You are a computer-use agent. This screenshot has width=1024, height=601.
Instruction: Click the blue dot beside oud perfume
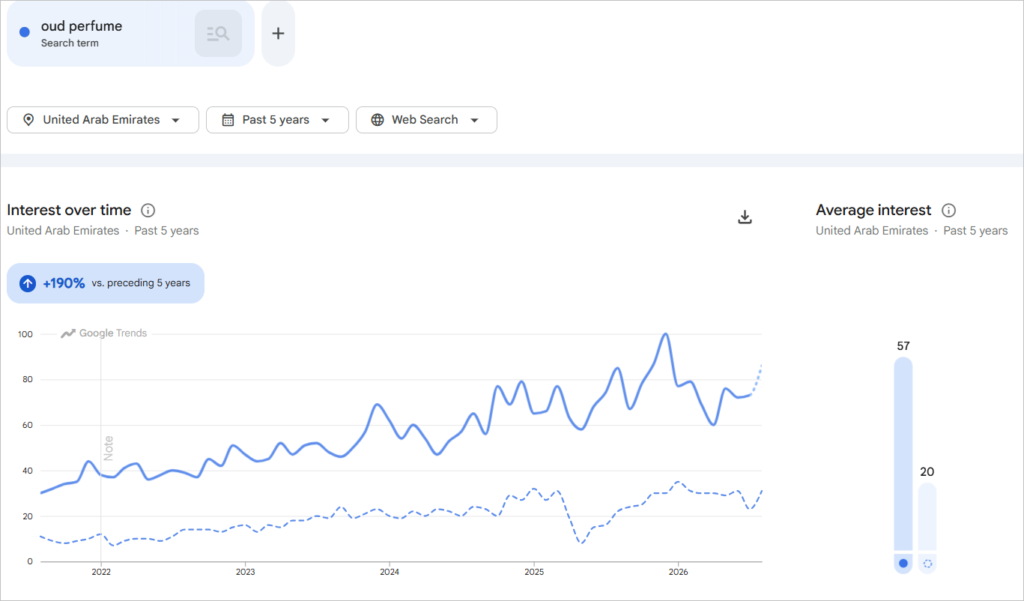tap(25, 32)
